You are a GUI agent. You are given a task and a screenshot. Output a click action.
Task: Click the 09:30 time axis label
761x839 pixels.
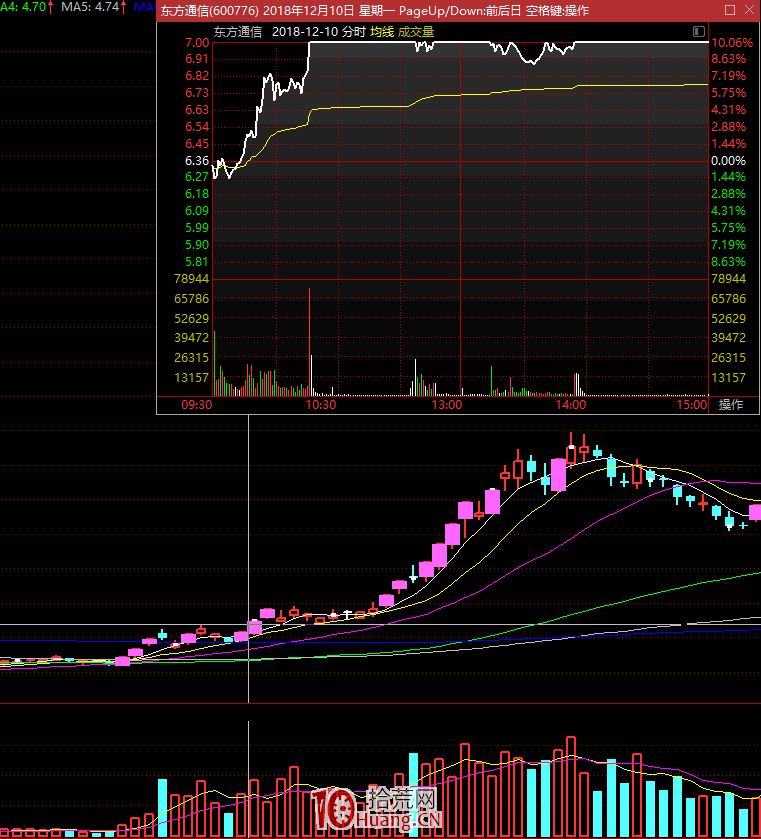[196, 405]
